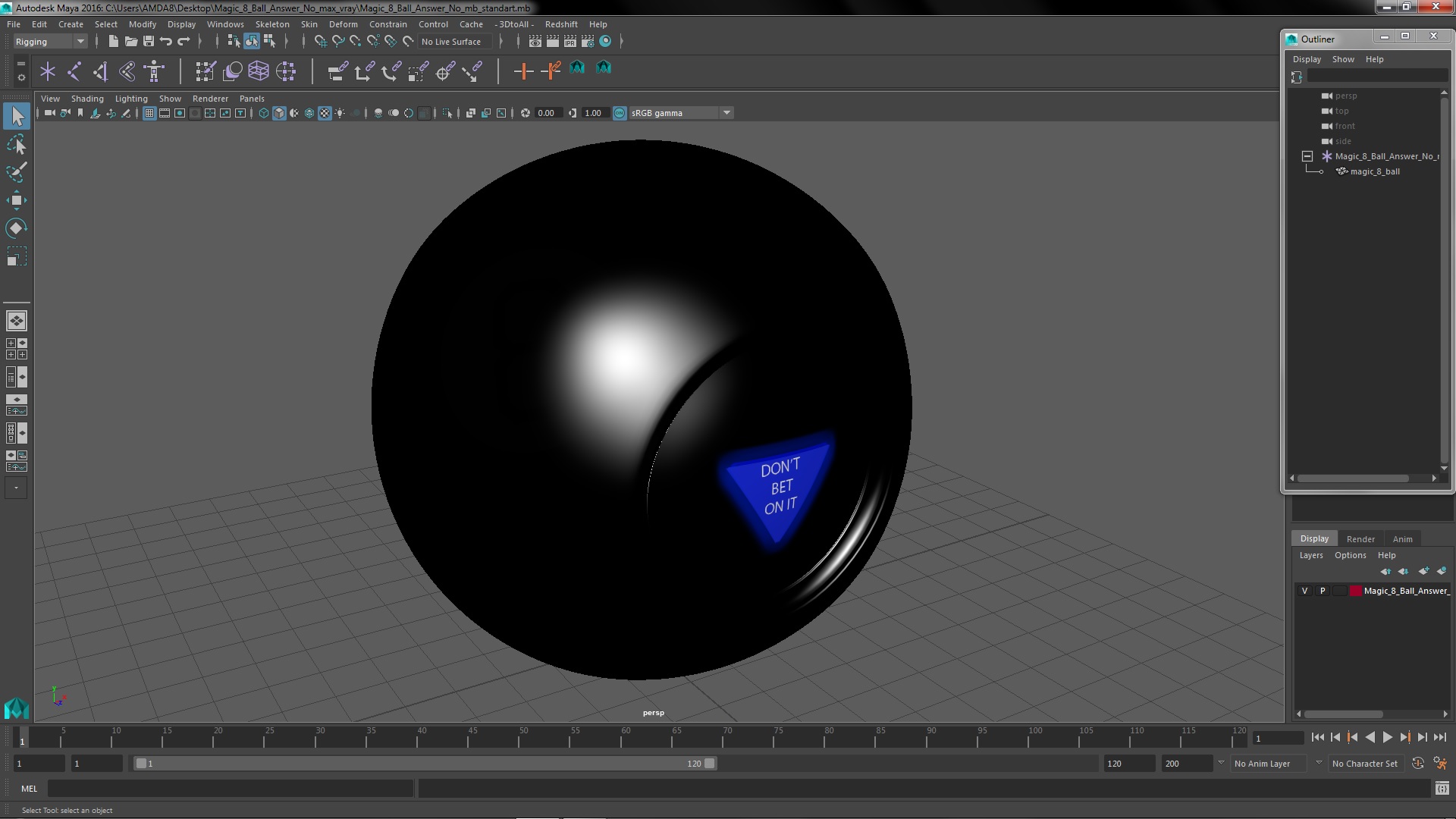Select the IK Handle tool on the shelf
The image size is (1456, 819).
pos(101,71)
